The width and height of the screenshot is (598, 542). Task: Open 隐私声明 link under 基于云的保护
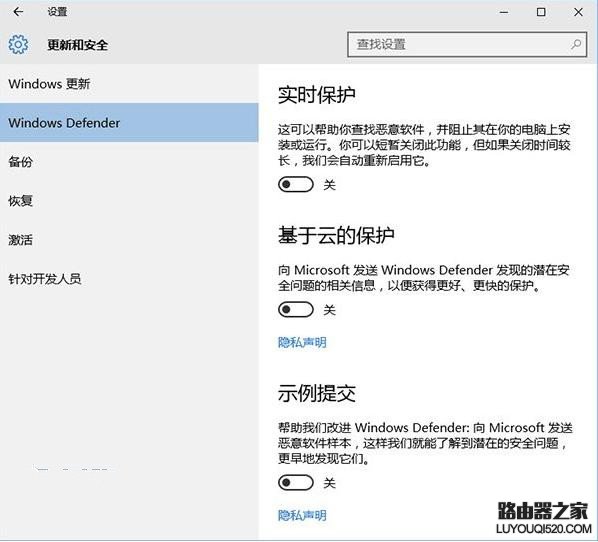point(302,342)
